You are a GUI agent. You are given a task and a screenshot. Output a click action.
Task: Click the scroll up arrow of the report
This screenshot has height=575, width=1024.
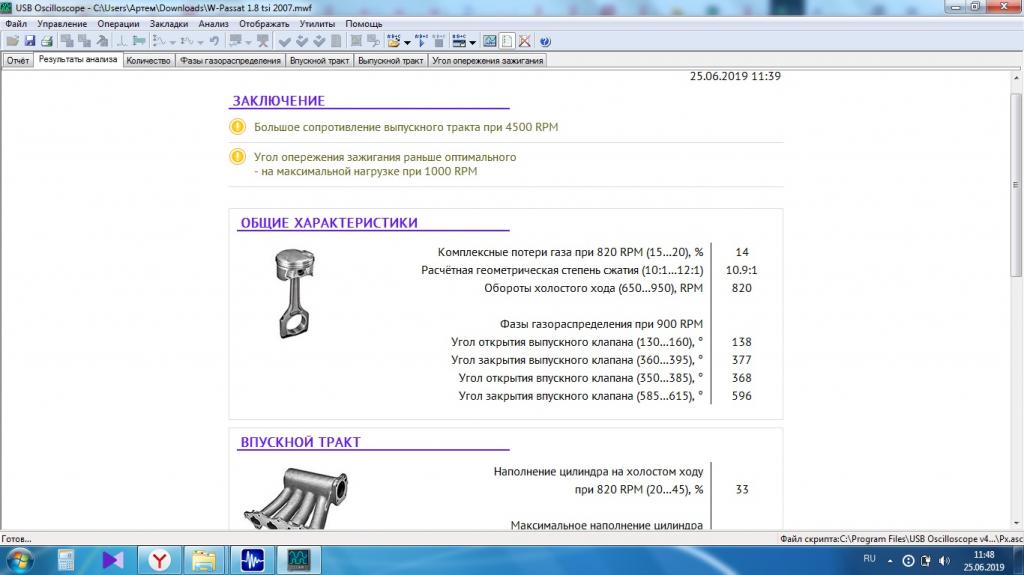(x=1016, y=78)
